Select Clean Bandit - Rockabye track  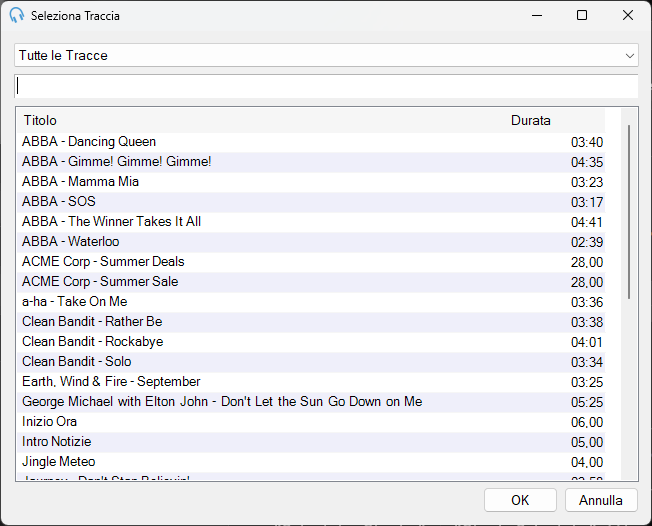(x=311, y=341)
